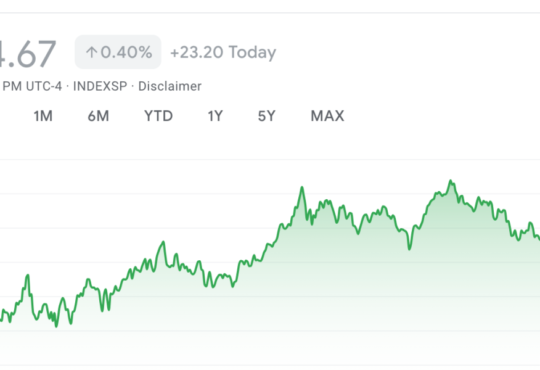Click the large index price ending .67
This screenshot has height=370, width=540.
28,53
